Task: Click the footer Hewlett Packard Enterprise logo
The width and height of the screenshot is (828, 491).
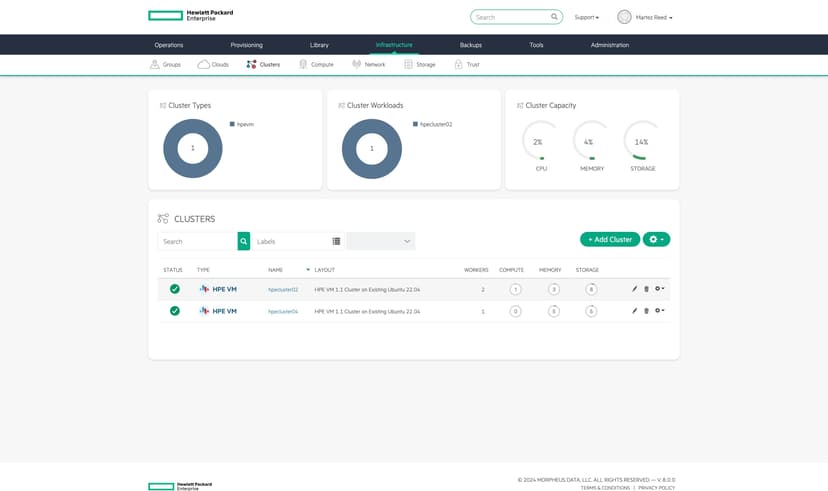Action: (180, 486)
